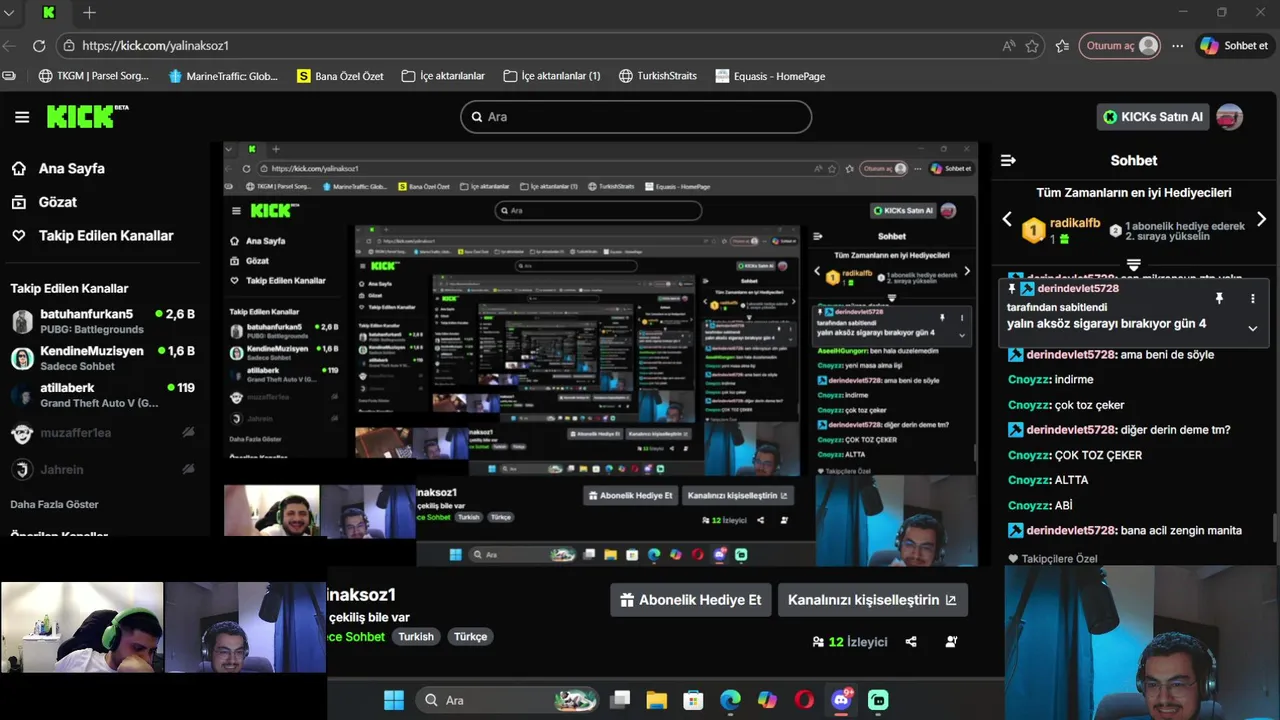Open batuhanfurkan5 channel in the outer sidebar
The image size is (1280, 720).
click(x=104, y=321)
